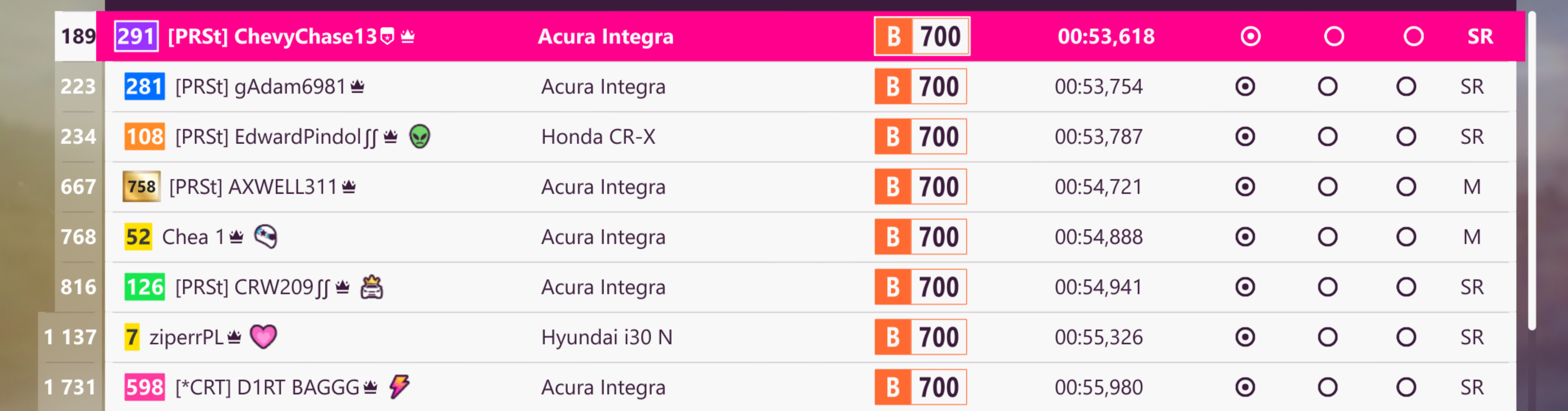This screenshot has width=1568, height=411.
Task: Select the filled radio in AXWELL311's row
Action: tap(1245, 186)
